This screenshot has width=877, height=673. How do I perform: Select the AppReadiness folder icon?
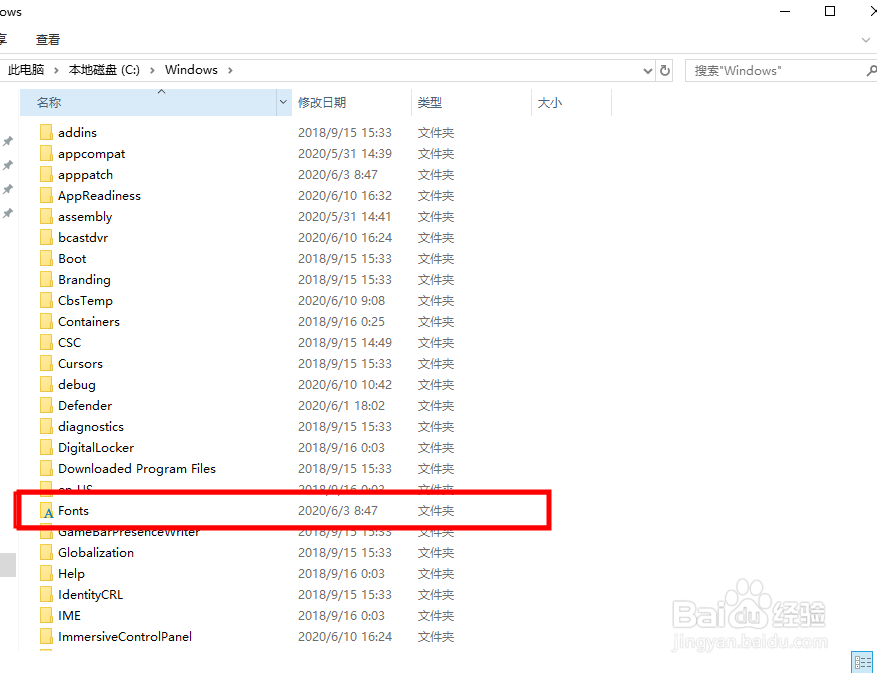click(46, 195)
